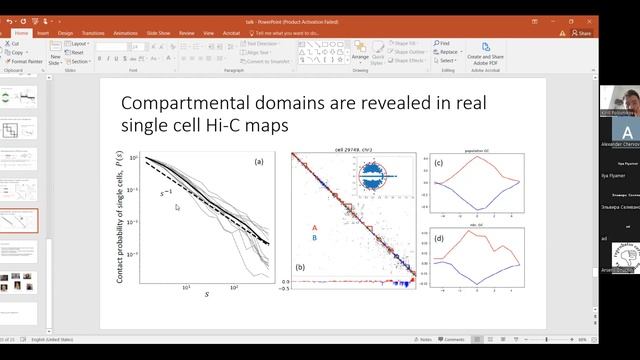Select the slide thumbnail with photo grid
640x360 pixels.
pyautogui.click(x=18, y=282)
